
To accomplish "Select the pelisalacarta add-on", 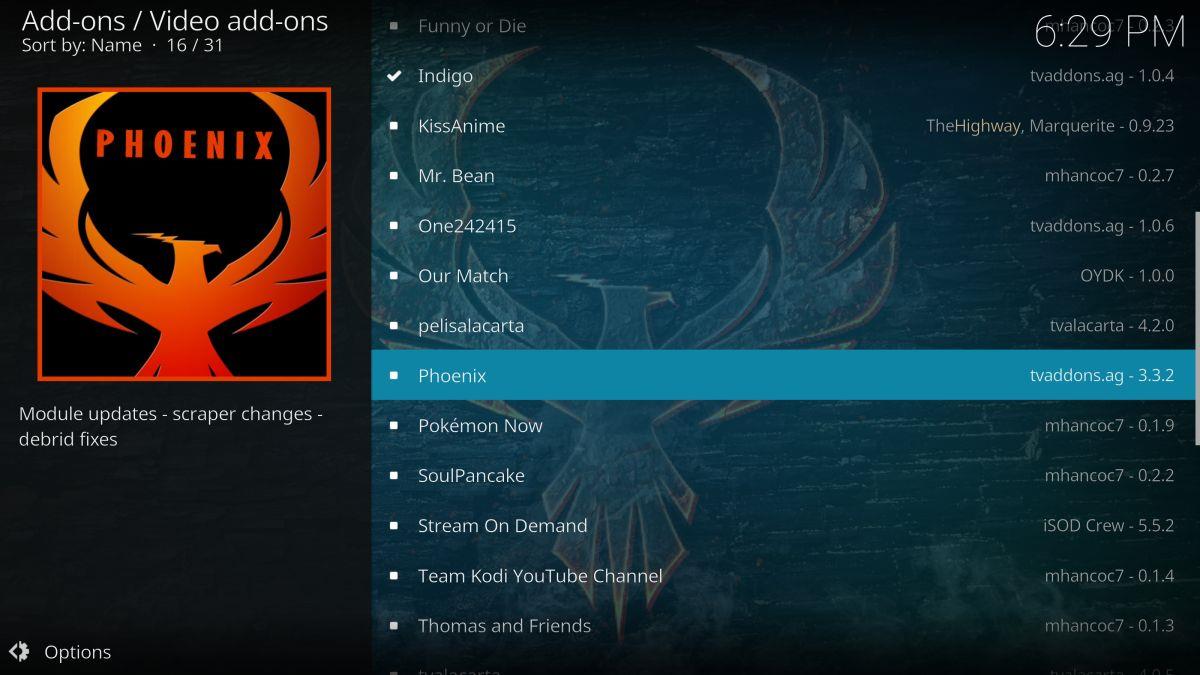I will pos(785,325).
